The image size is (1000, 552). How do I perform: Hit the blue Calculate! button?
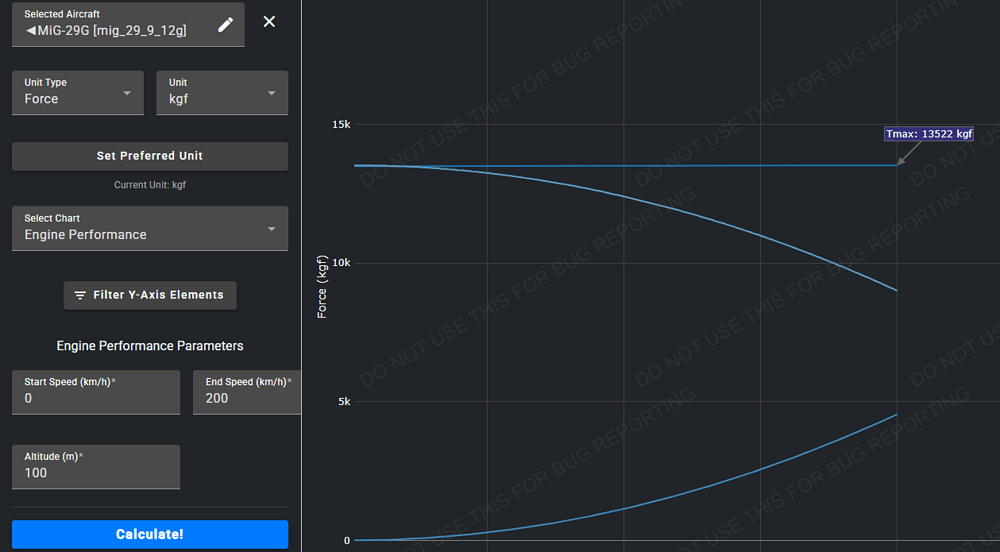150,534
